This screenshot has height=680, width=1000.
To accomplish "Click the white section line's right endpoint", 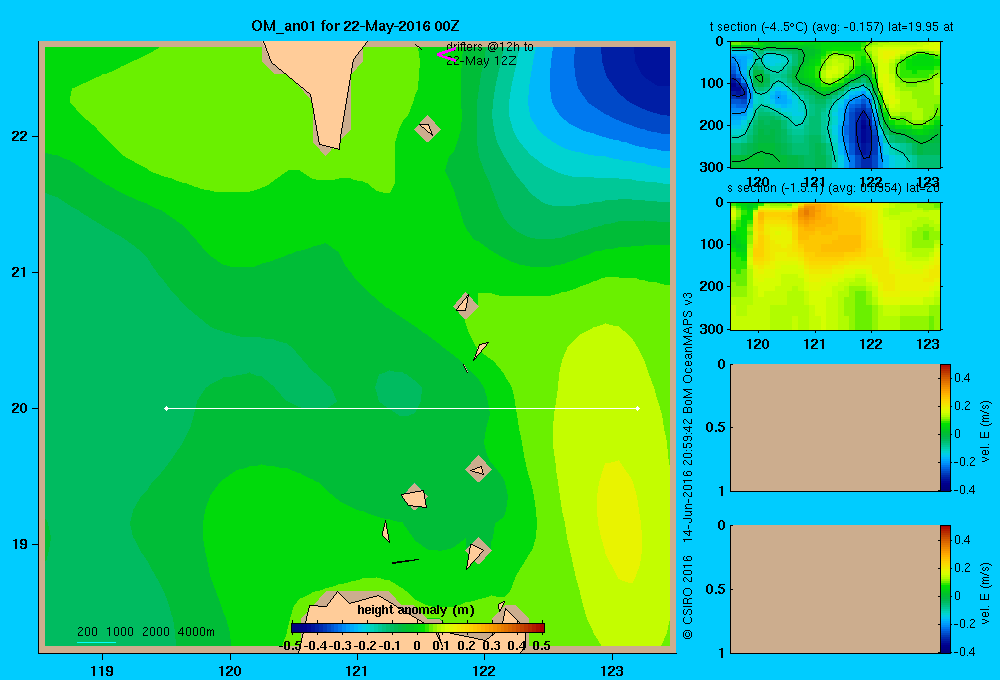I will point(638,408).
